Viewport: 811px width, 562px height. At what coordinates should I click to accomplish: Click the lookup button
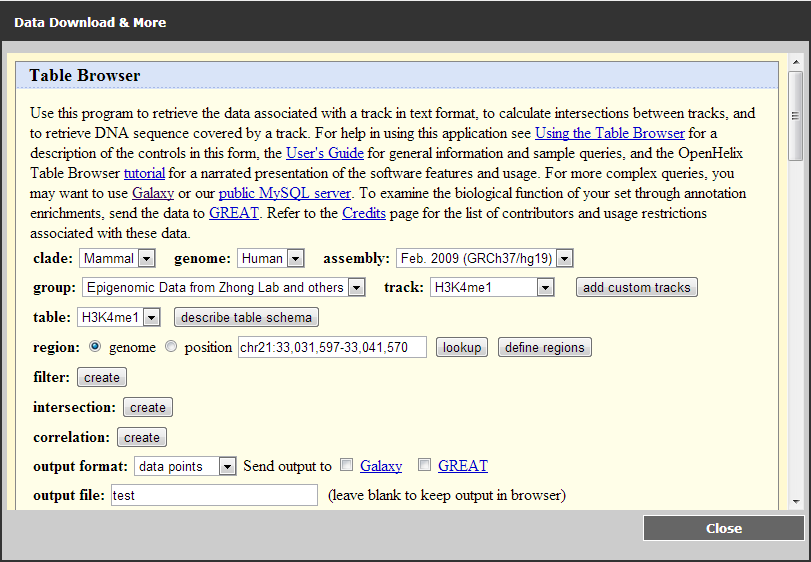462,347
